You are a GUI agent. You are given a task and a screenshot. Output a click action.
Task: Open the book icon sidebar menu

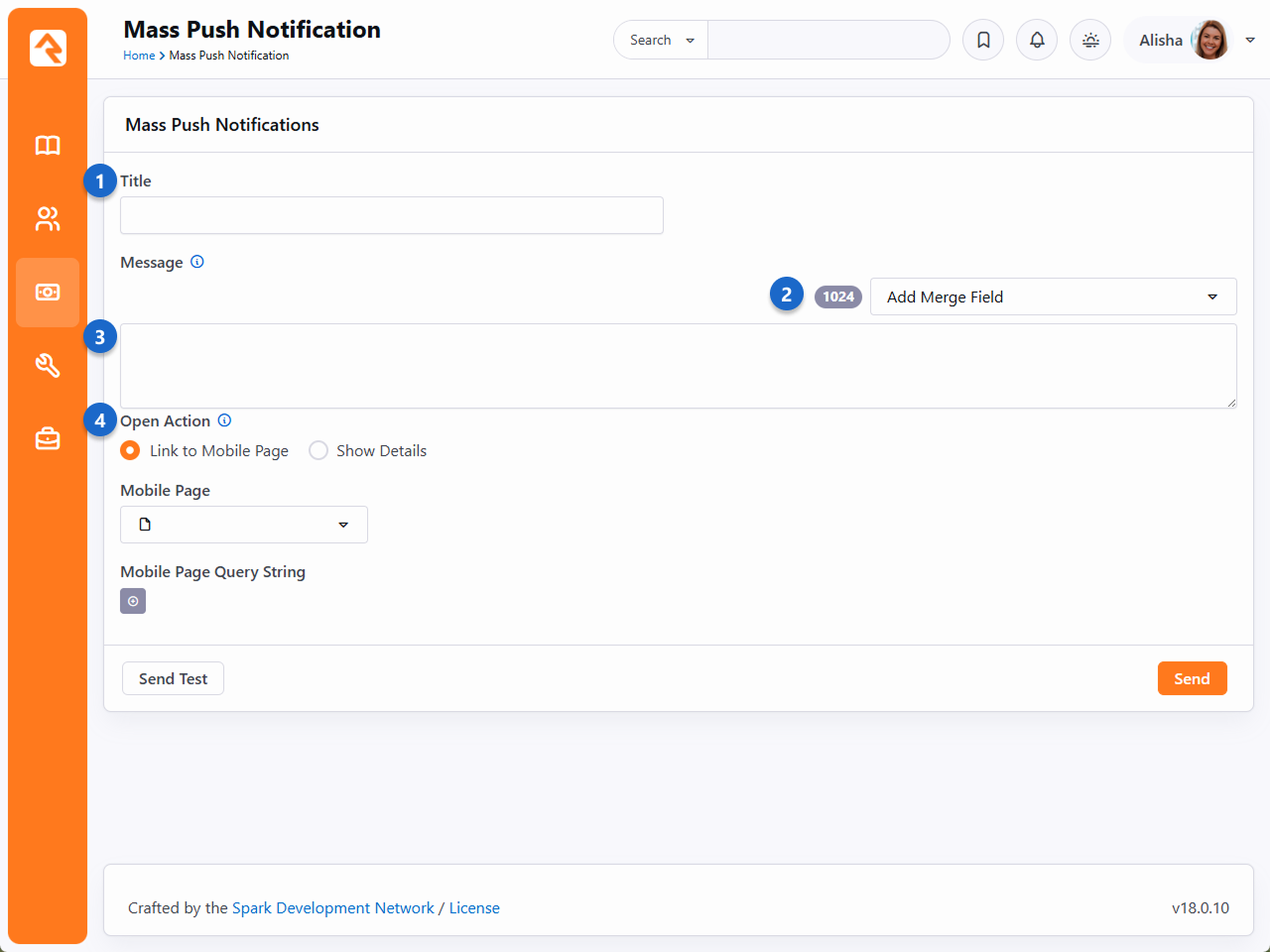48,146
